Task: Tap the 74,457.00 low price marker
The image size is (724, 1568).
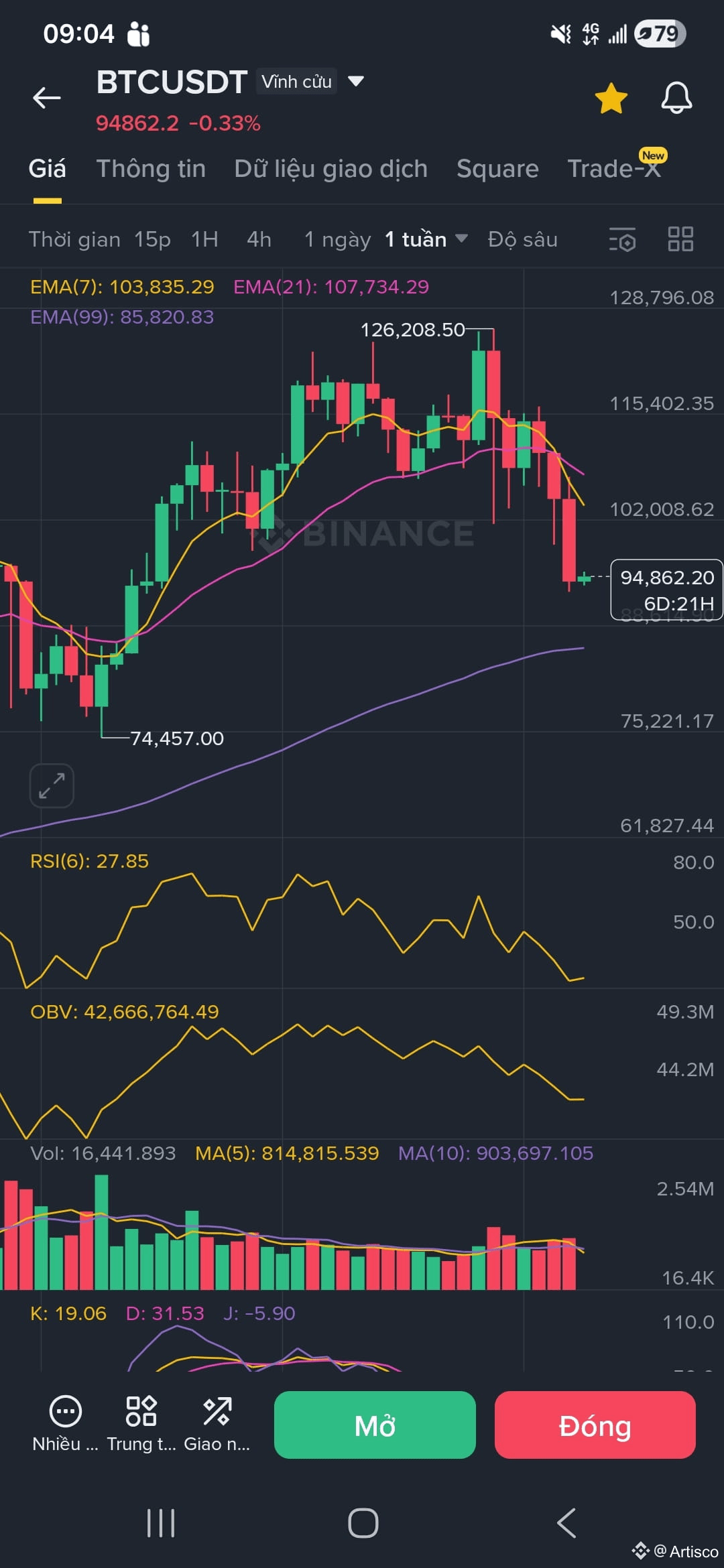Action: [177, 738]
